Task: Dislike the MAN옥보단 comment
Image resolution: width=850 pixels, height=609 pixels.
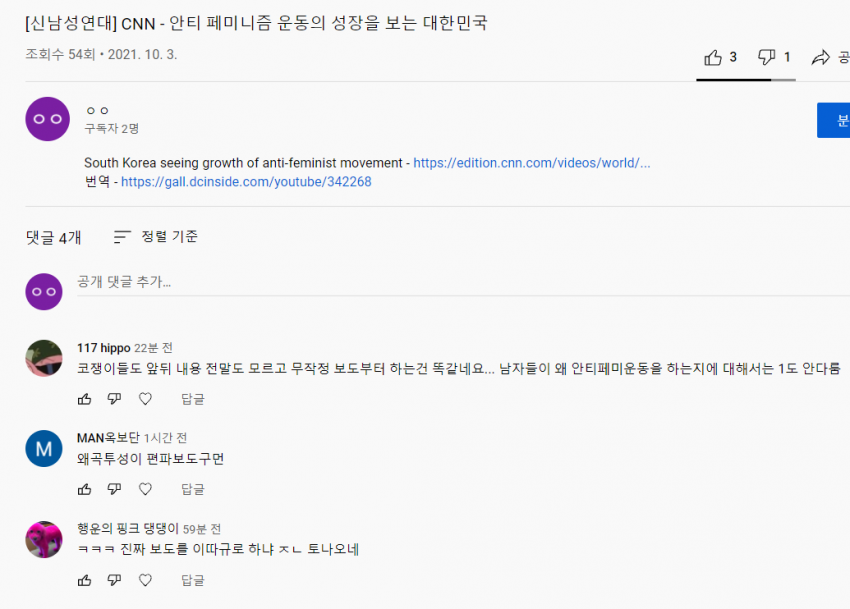Action: (114, 489)
